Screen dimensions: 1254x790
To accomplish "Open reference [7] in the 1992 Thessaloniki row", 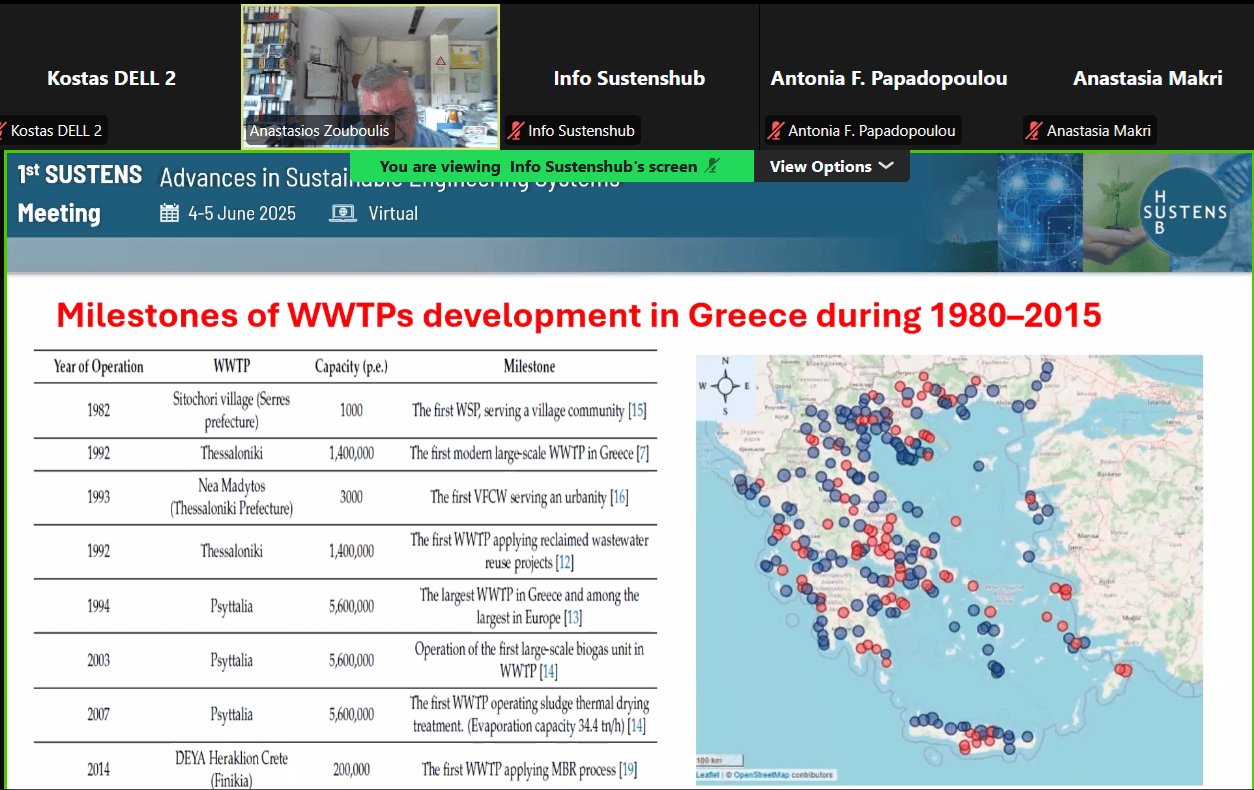I will pyautogui.click(x=642, y=454).
